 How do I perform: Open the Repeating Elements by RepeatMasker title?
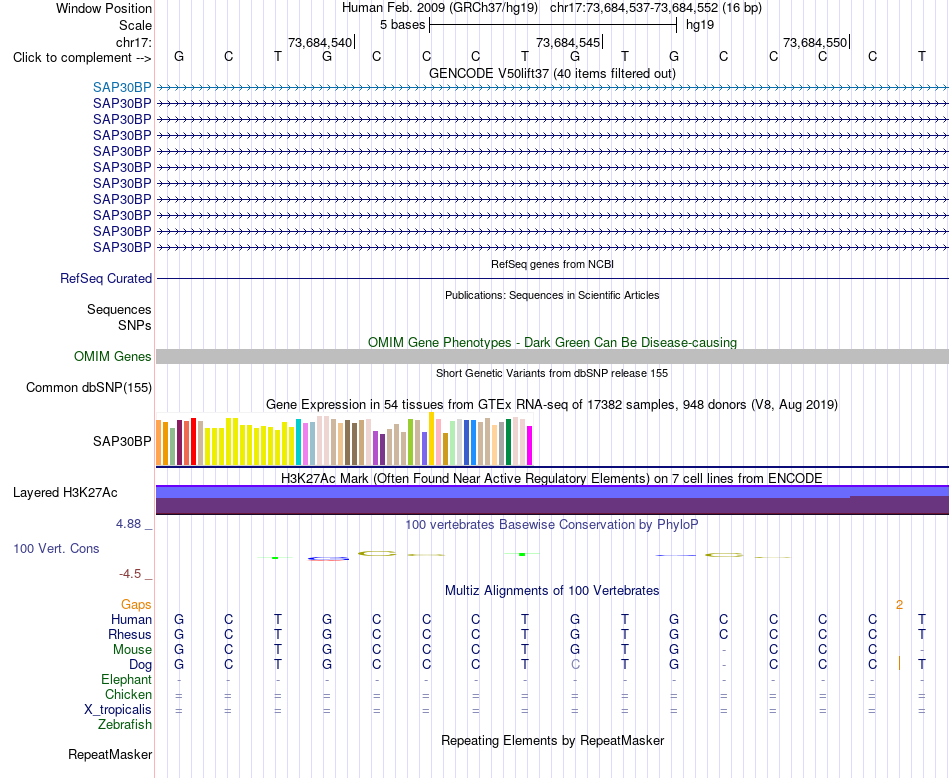552,740
